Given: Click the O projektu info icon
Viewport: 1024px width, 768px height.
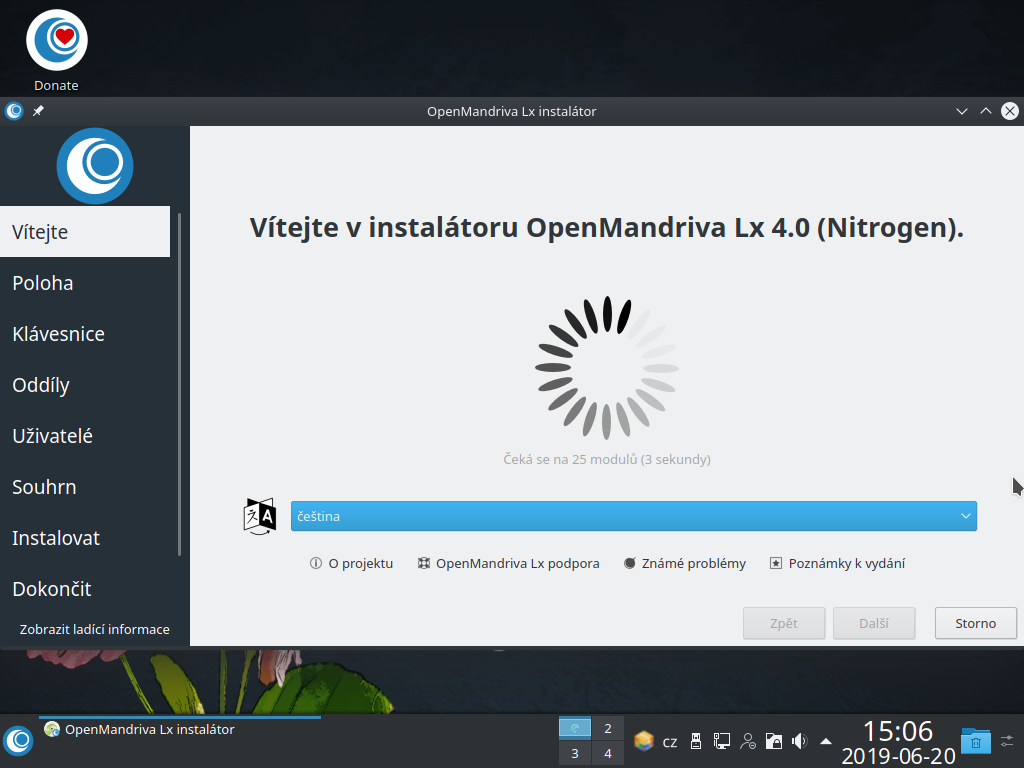Looking at the screenshot, I should click(316, 563).
